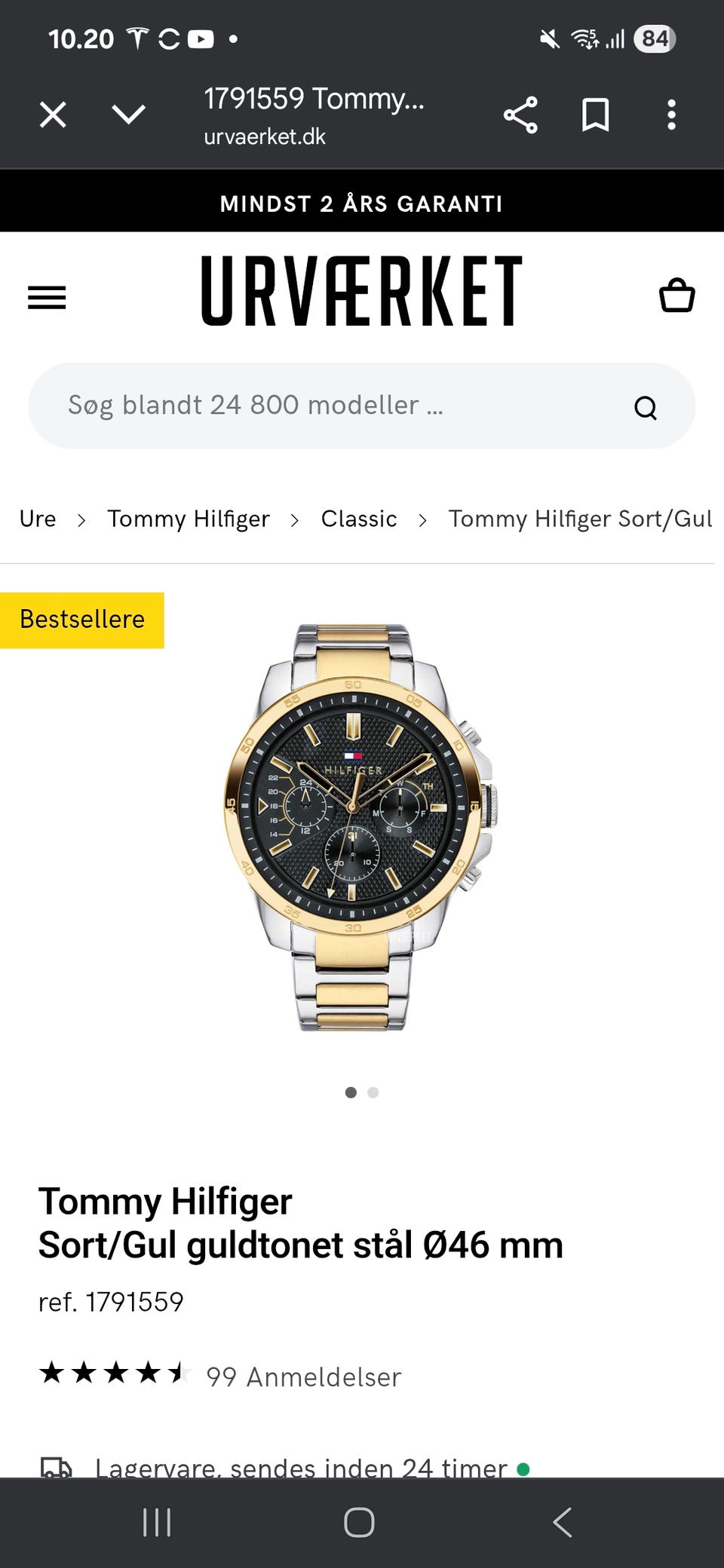Select the first image carousel dot
The width and height of the screenshot is (724, 1568).
click(351, 1092)
